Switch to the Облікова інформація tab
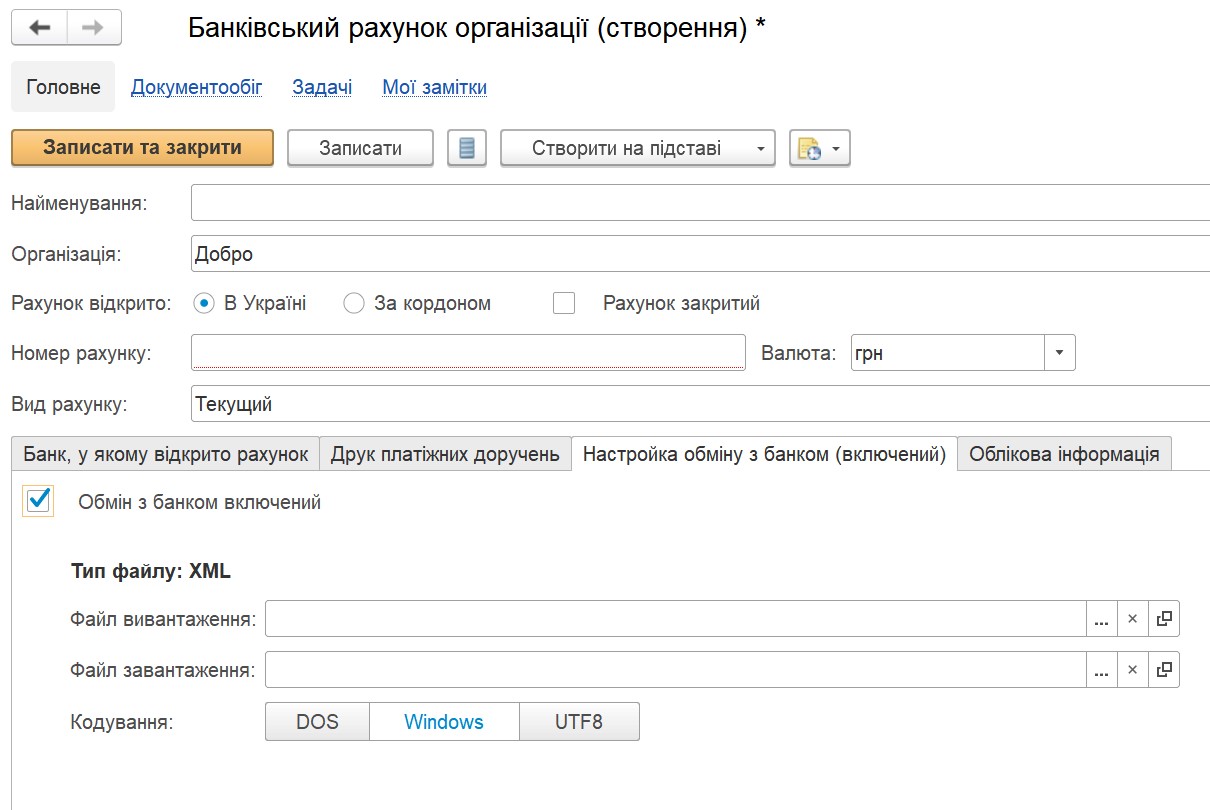Viewport: 1210px width, 810px height. click(1064, 454)
